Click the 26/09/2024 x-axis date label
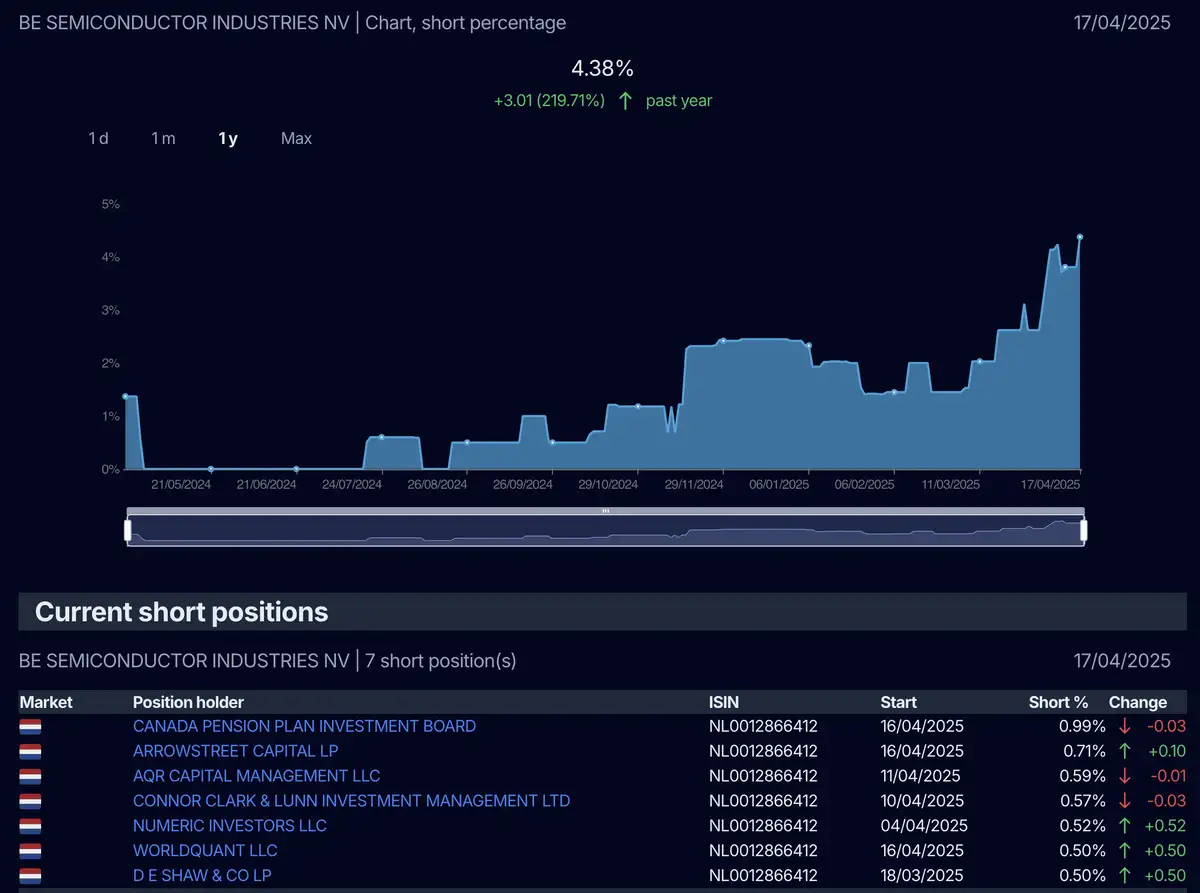 coord(523,484)
